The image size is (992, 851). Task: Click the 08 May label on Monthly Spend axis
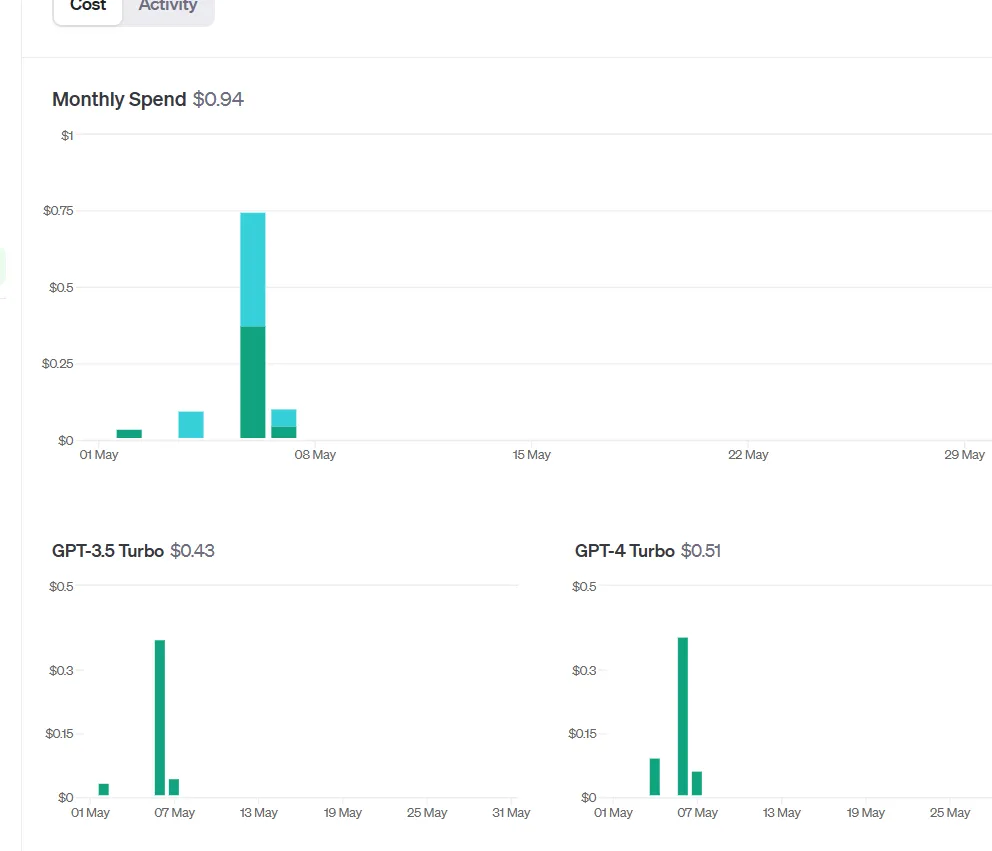[x=315, y=454]
